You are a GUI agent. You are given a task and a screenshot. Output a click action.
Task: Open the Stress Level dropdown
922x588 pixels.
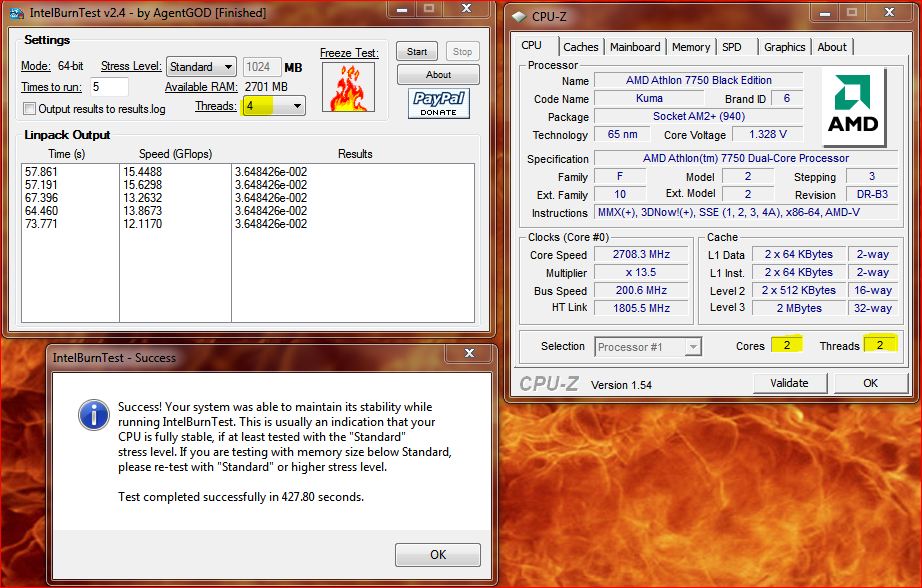click(201, 66)
